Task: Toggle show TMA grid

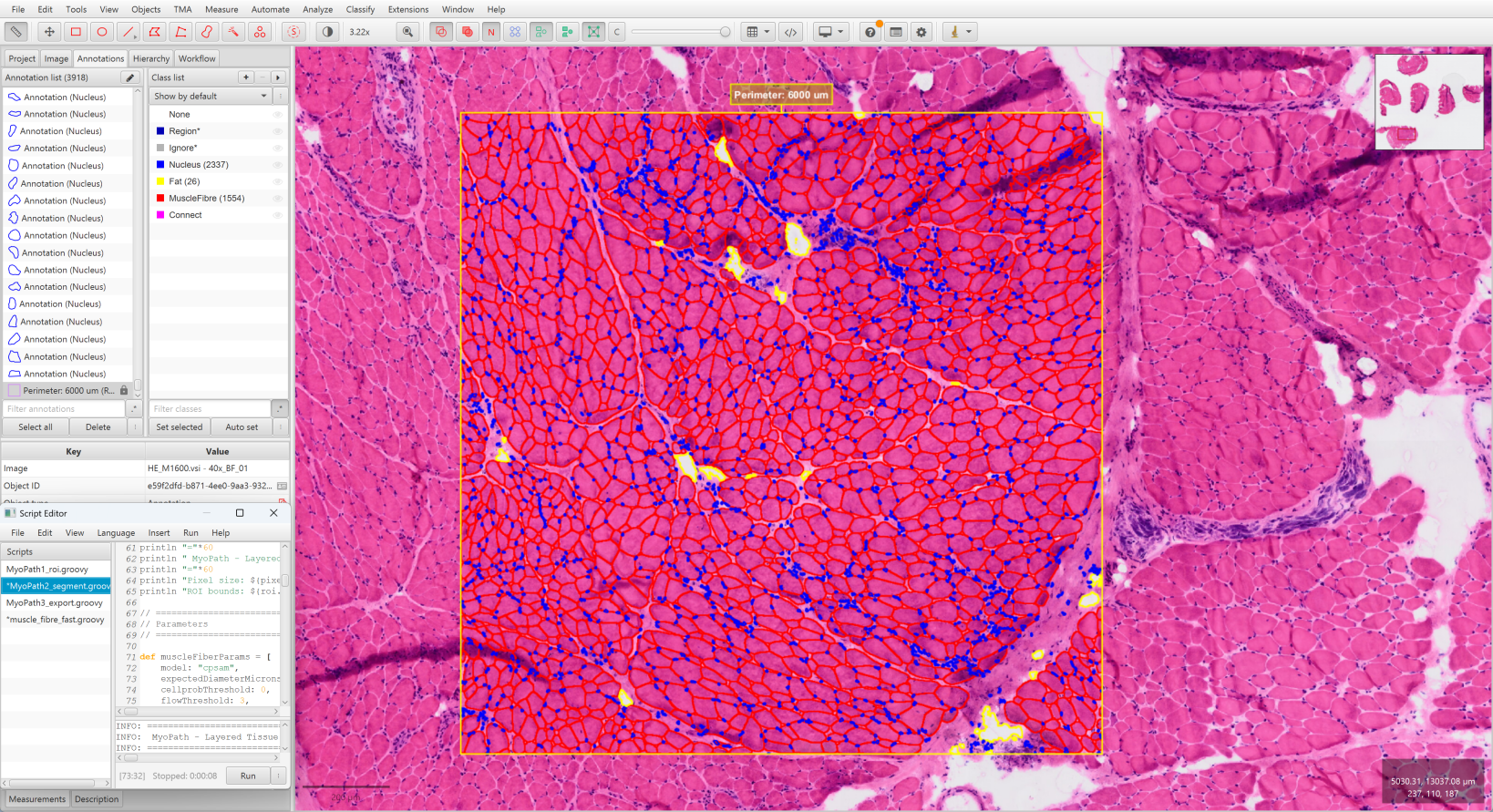Action: pyautogui.click(x=516, y=32)
